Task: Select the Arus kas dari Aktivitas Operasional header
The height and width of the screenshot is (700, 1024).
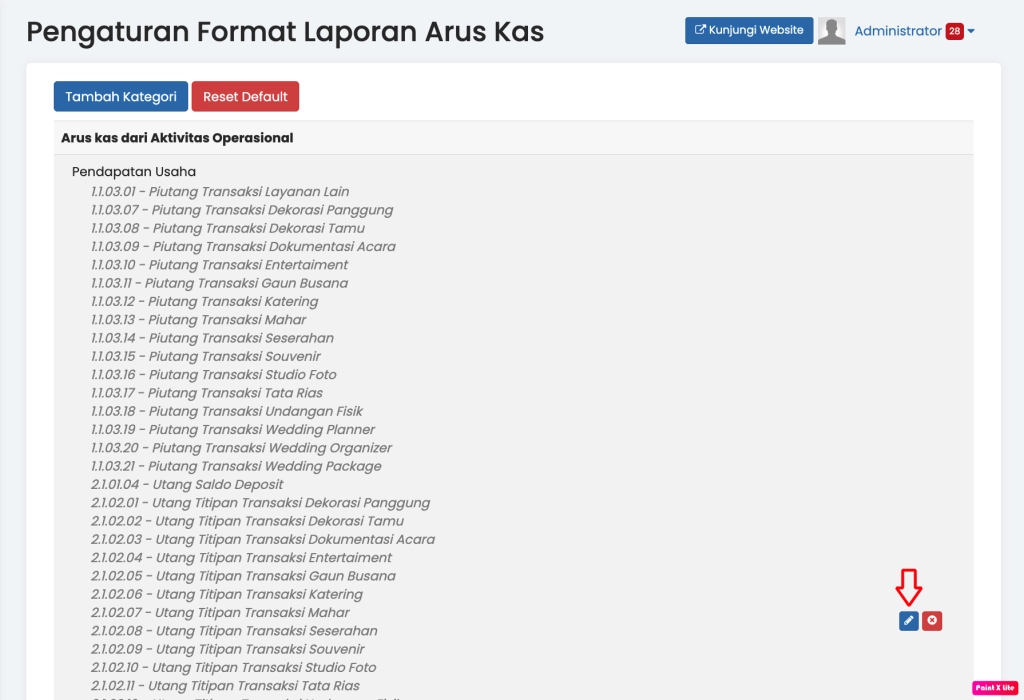Action: pyautogui.click(x=176, y=137)
